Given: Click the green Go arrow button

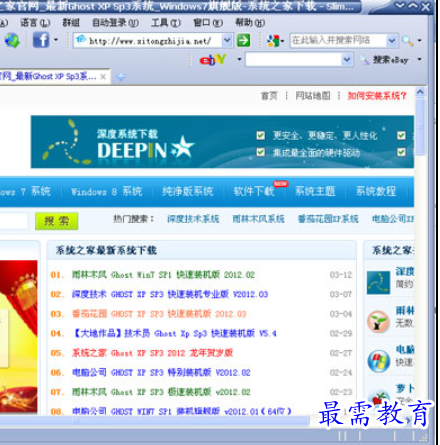Looking at the screenshot, I should (243, 40).
